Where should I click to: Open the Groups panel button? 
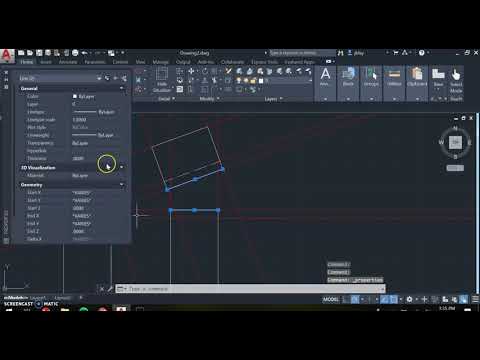(x=371, y=77)
